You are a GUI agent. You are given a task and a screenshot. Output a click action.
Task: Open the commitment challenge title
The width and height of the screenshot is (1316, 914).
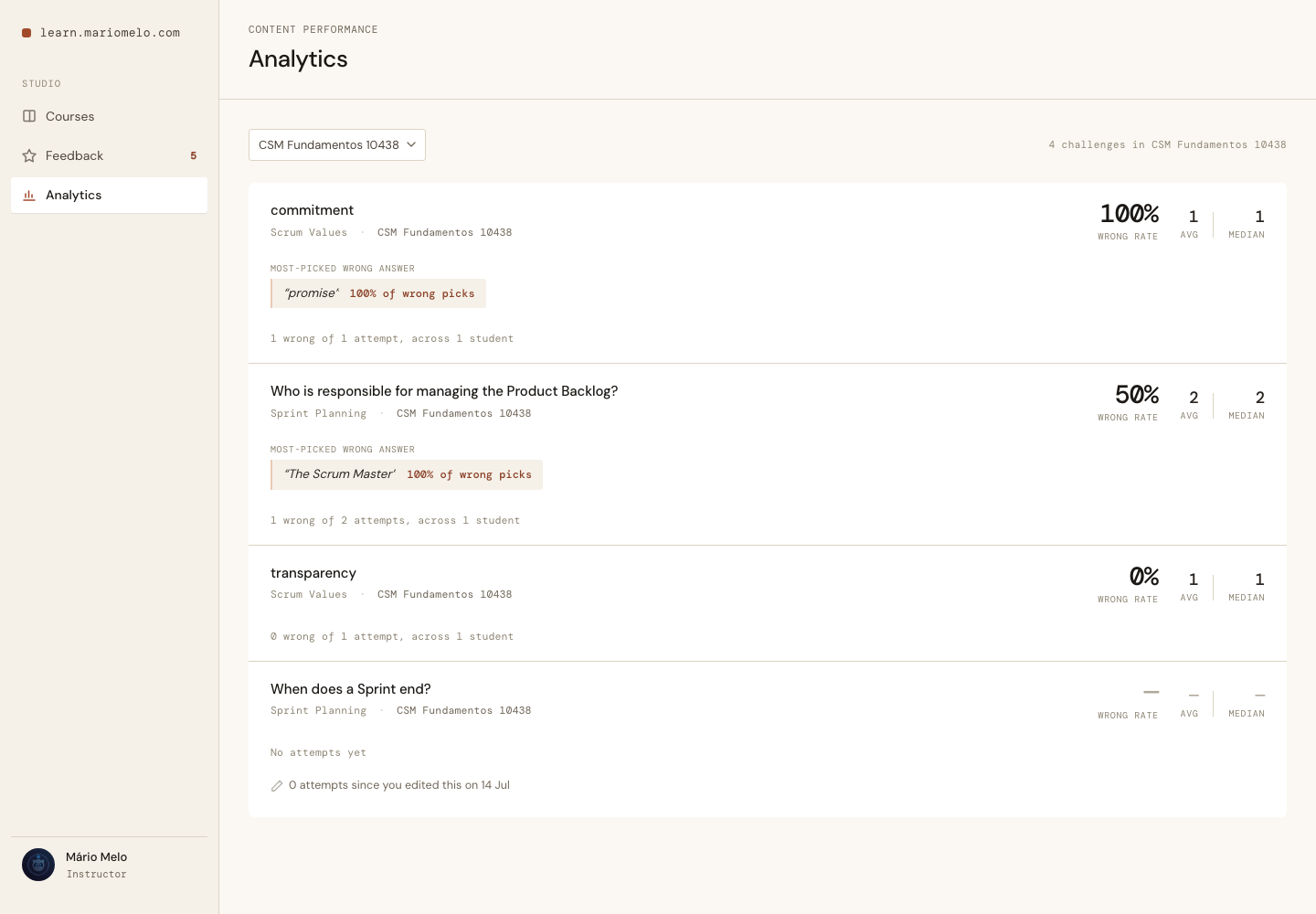(x=312, y=210)
